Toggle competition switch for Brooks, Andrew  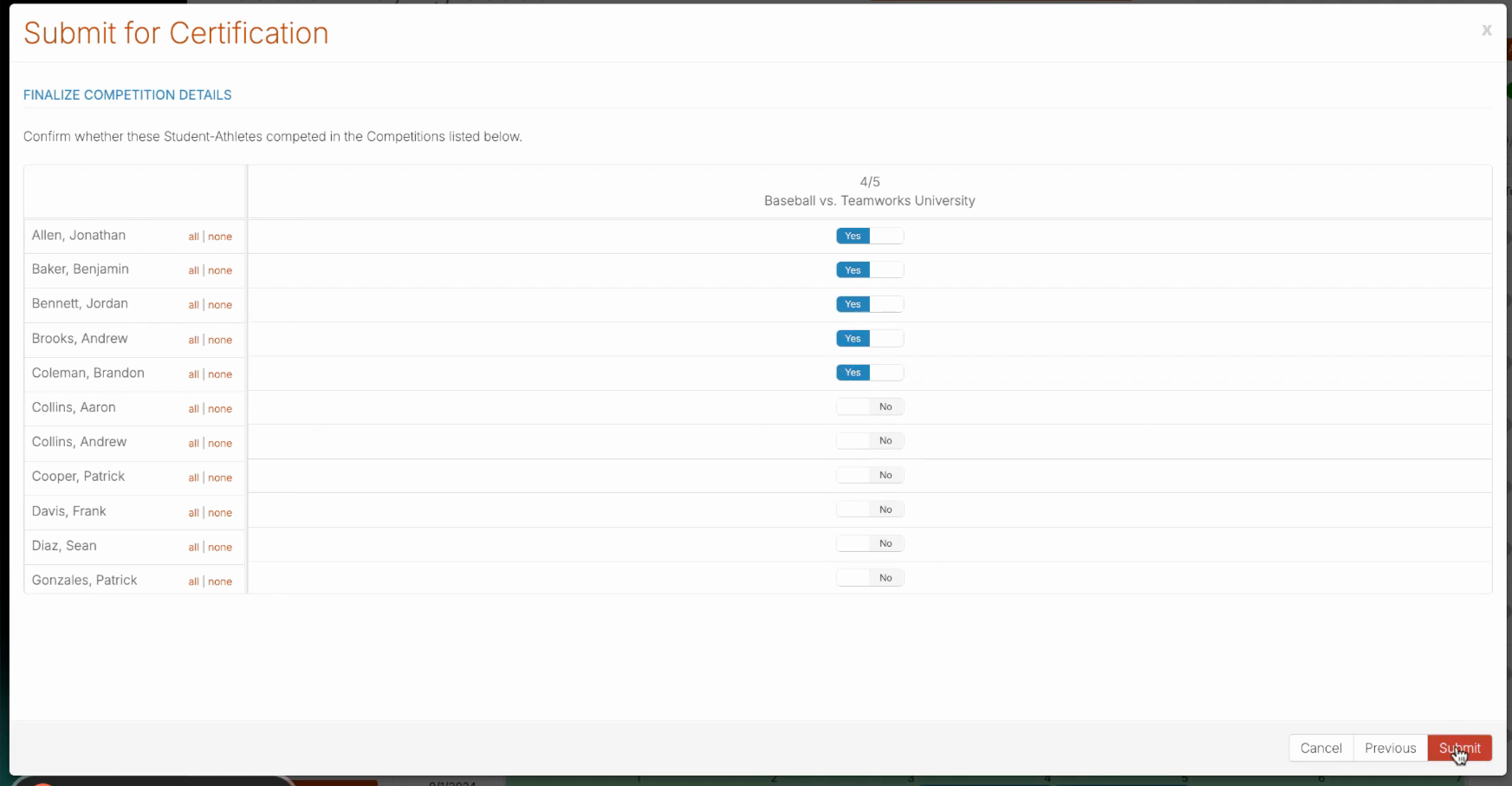pyautogui.click(x=870, y=339)
